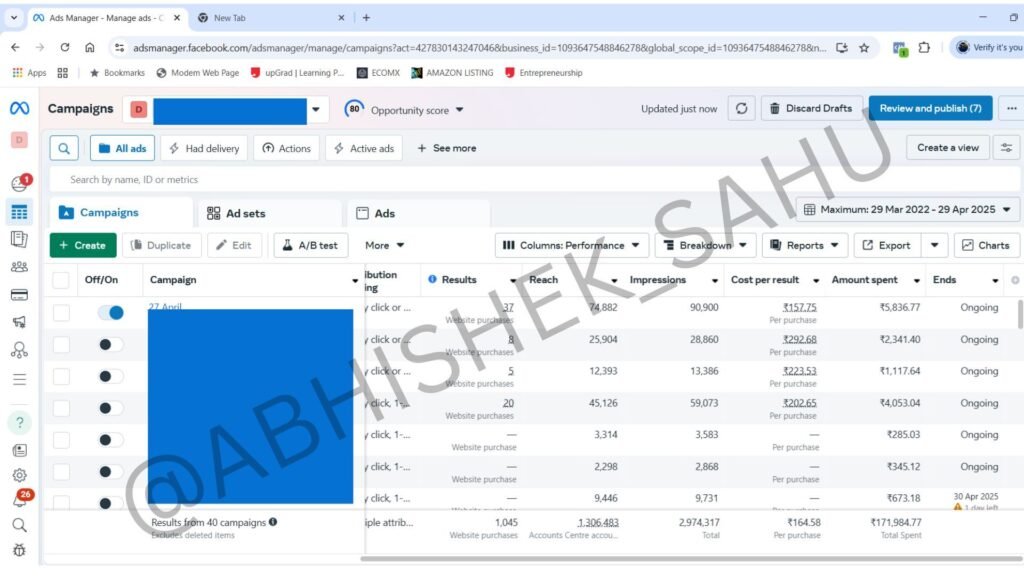Click the megaphone advertising icon in sidebar
The image size is (1024, 576).
pos(19,322)
